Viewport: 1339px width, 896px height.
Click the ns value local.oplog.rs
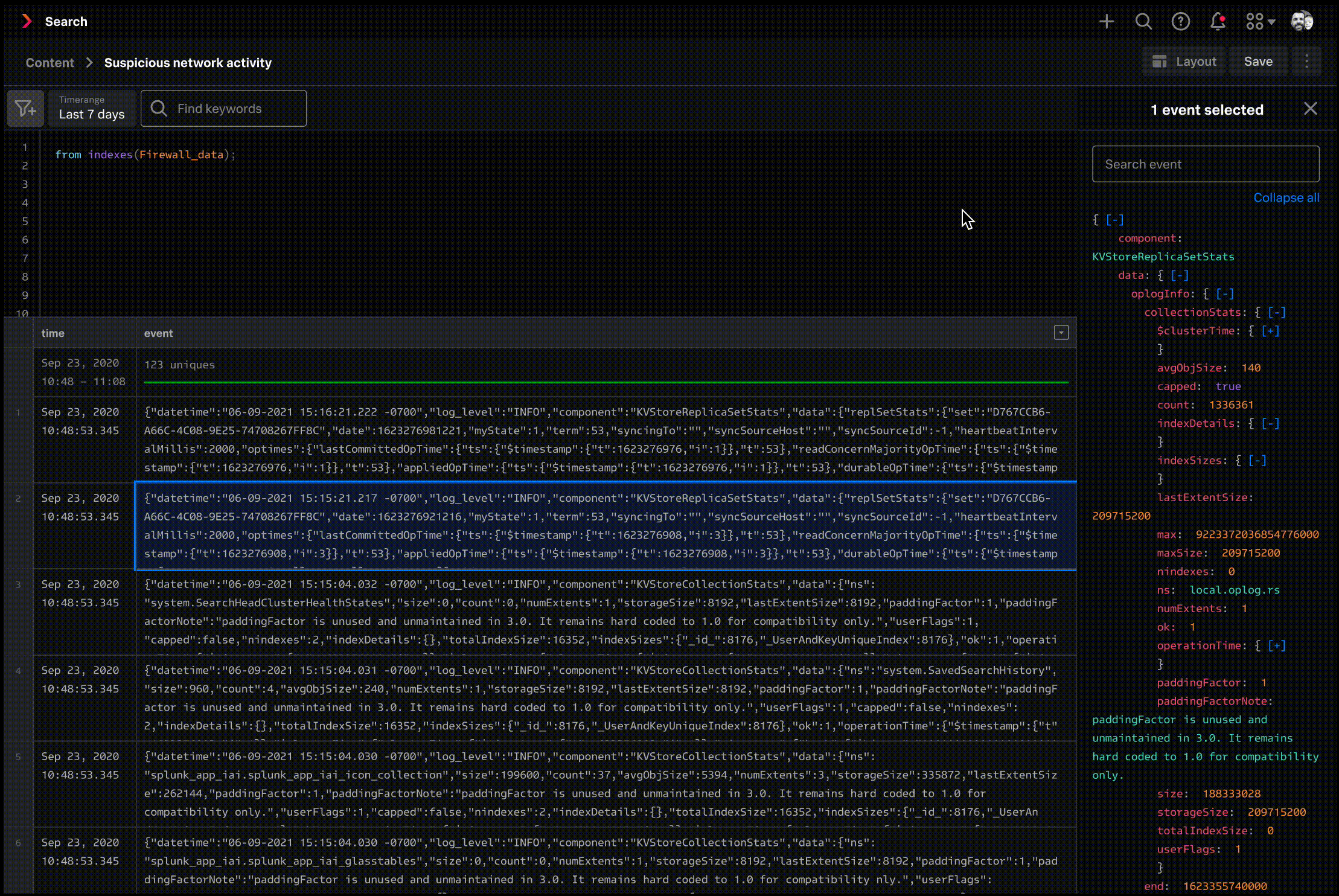(1235, 590)
